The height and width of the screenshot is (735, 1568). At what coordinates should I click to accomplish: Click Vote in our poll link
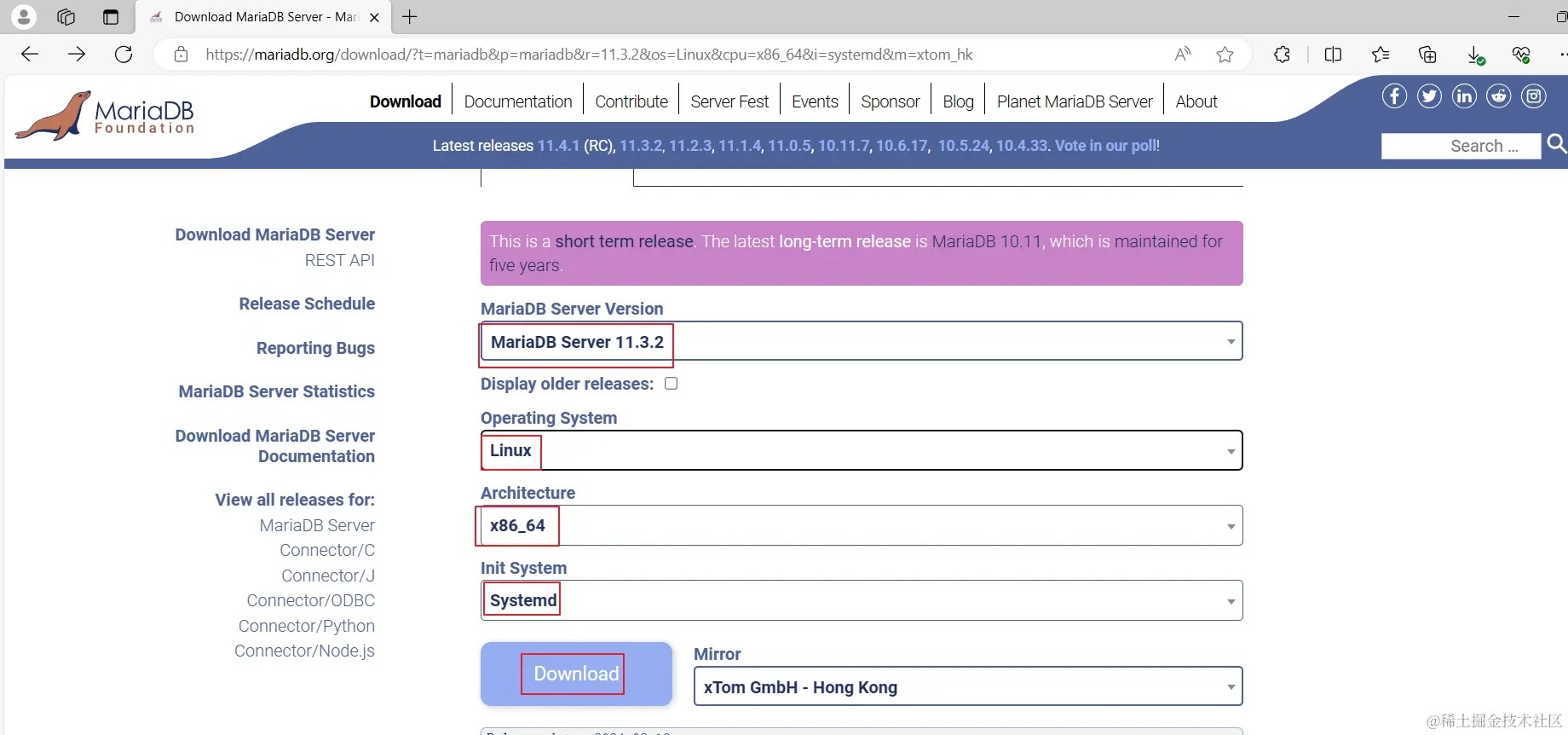(1107, 146)
